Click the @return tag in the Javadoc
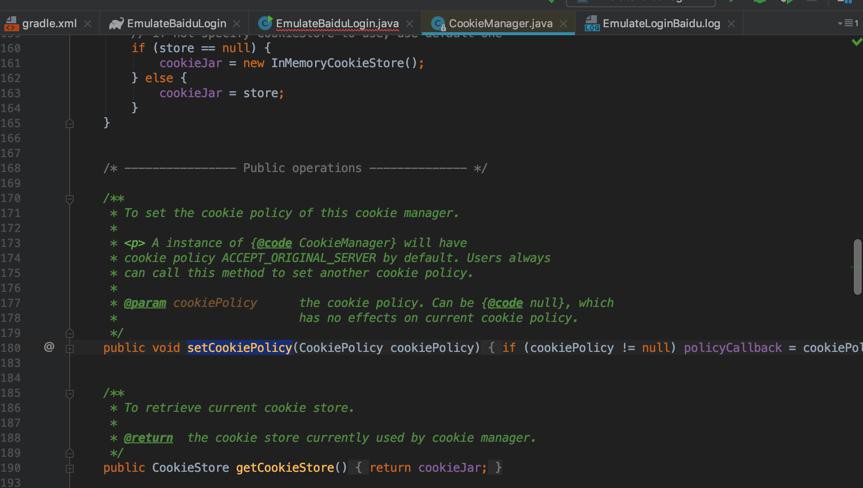863x488 pixels. pos(148,438)
